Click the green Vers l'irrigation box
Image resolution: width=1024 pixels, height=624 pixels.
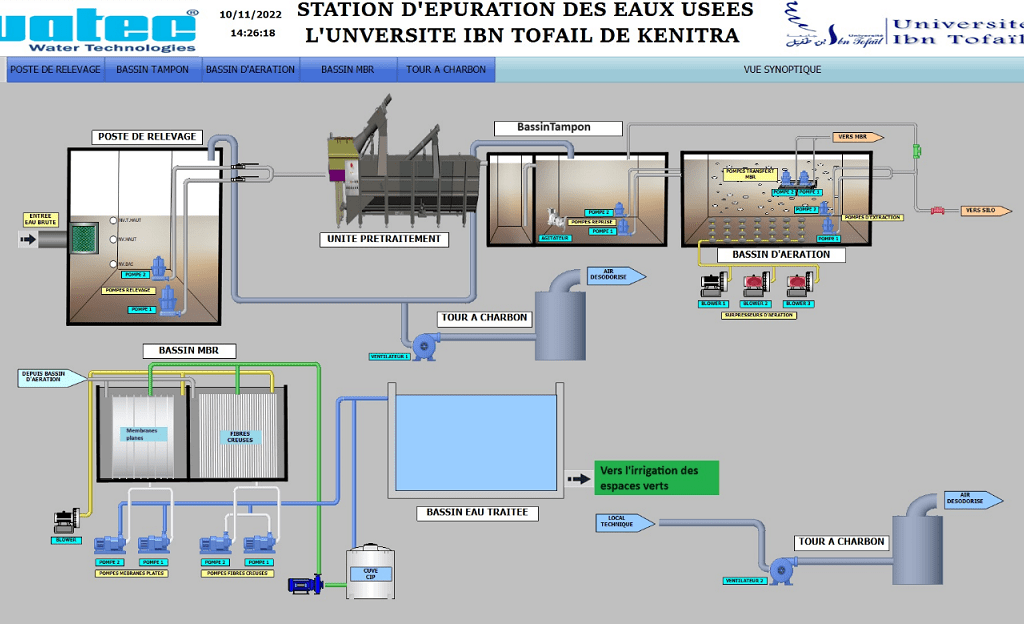(656, 478)
